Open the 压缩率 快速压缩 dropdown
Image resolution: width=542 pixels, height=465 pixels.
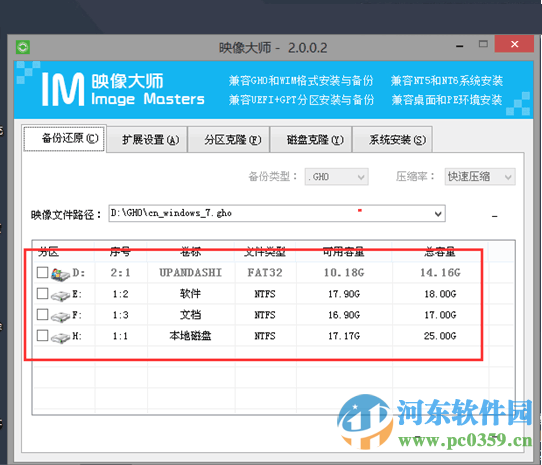(480, 177)
